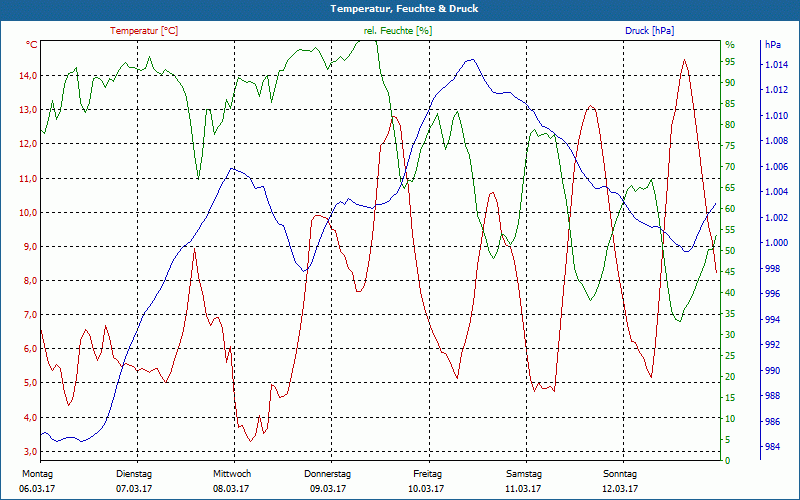800x500 pixels.
Task: Click the '4,0' temperature axis value
Action: pyautogui.click(x=30, y=417)
